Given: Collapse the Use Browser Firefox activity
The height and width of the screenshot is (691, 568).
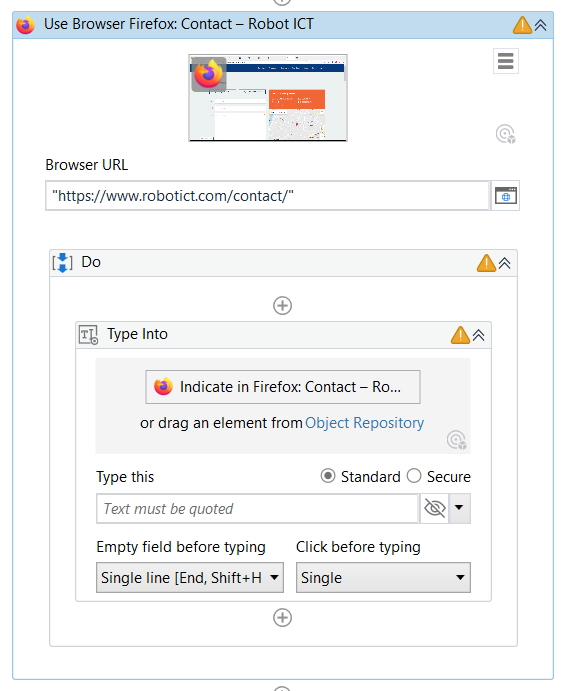Looking at the screenshot, I should [x=541, y=25].
